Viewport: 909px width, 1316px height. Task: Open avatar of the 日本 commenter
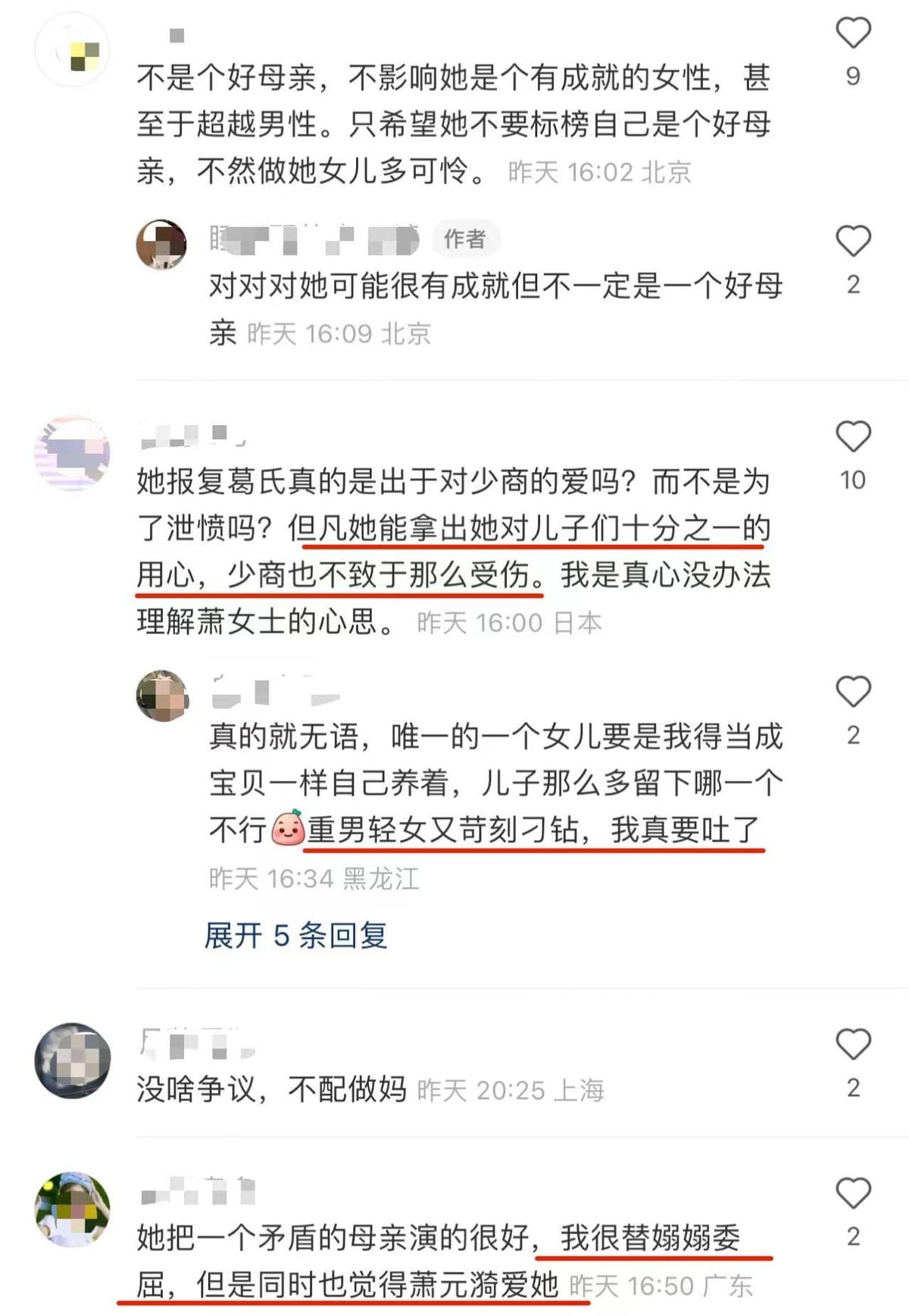73,453
